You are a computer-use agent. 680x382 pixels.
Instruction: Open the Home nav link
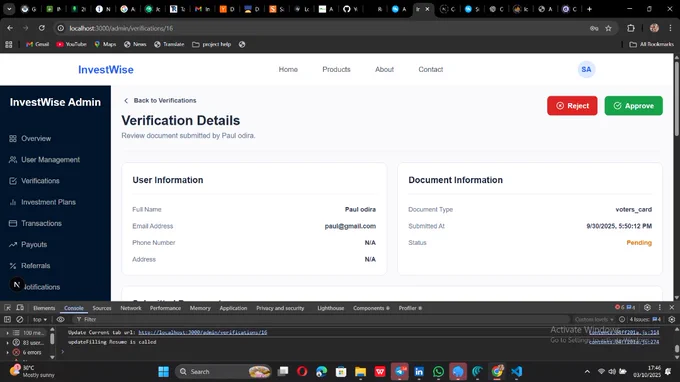coord(288,69)
